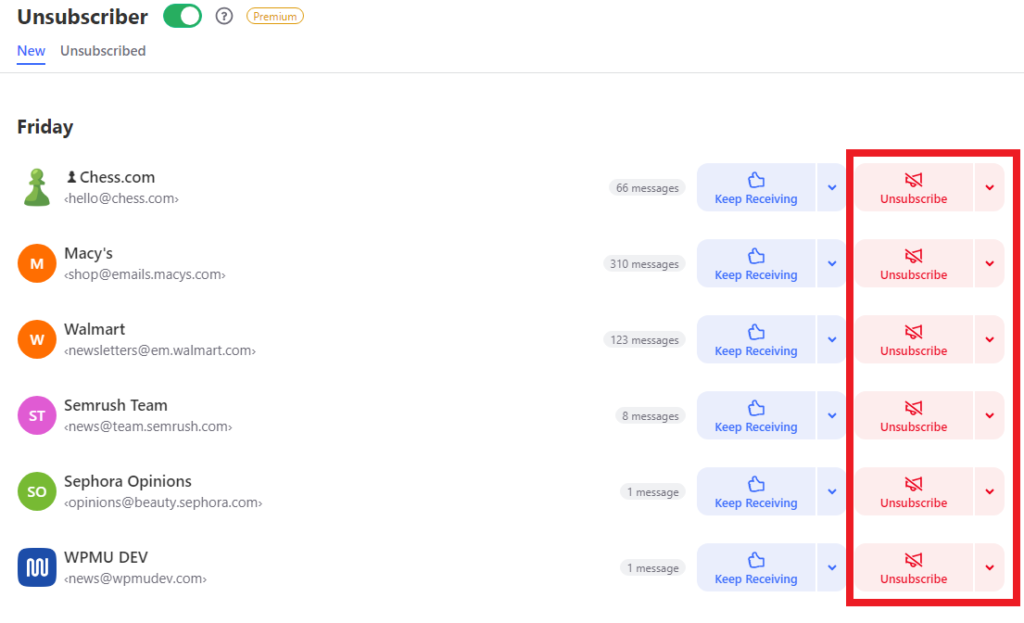Click the Chess.com pawn avatar
The height and width of the screenshot is (623, 1024).
click(x=37, y=187)
